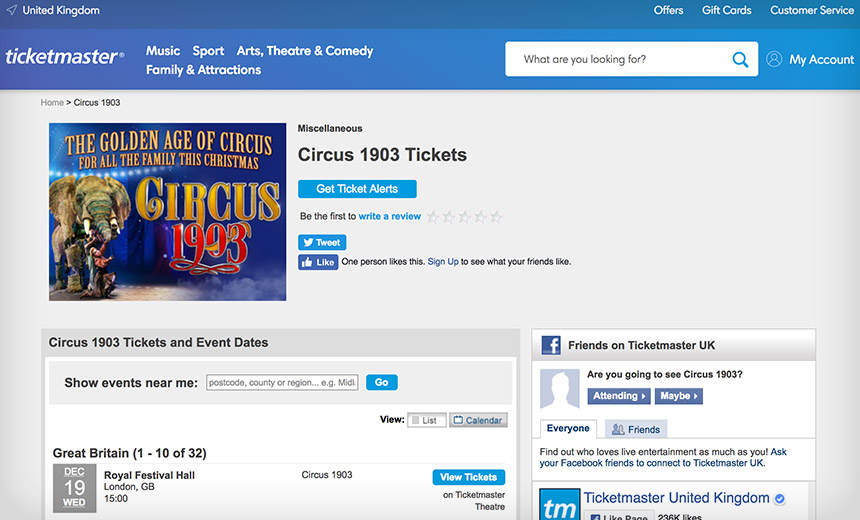Click the Facebook Like thumbs-up button
This screenshot has width=860, height=520.
click(318, 262)
